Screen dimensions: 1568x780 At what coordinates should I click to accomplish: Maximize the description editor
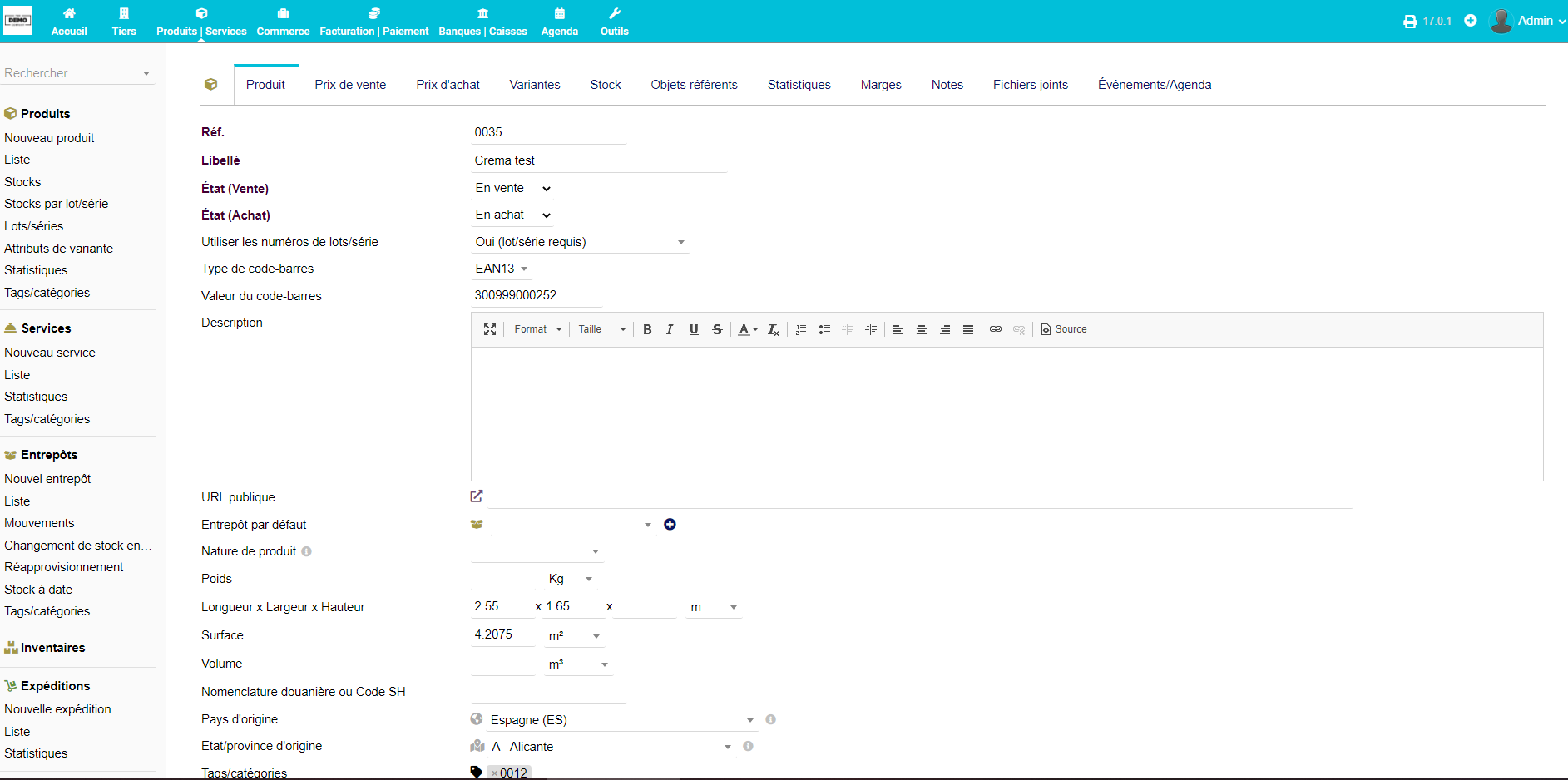pyautogui.click(x=490, y=329)
